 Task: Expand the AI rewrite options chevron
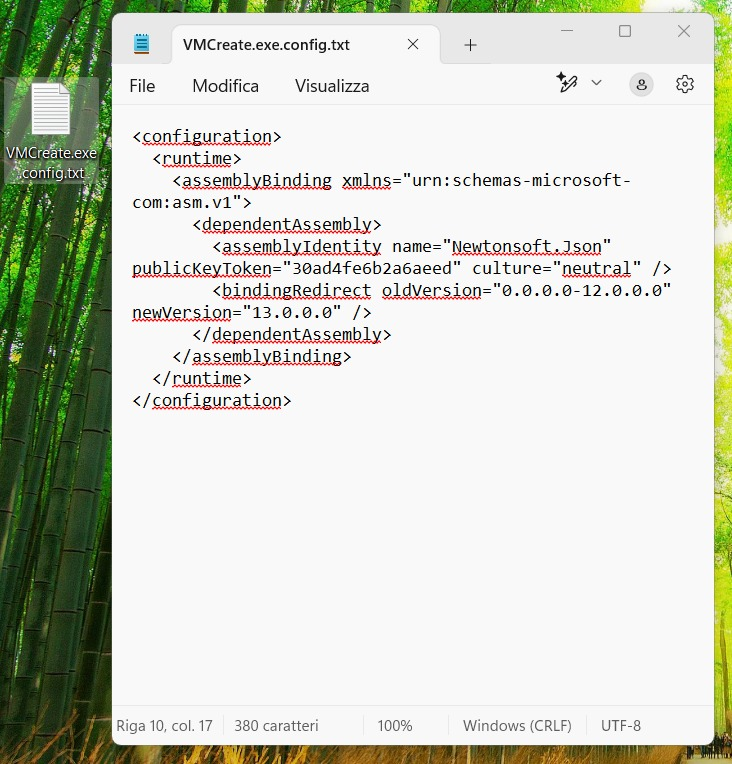[x=596, y=83]
